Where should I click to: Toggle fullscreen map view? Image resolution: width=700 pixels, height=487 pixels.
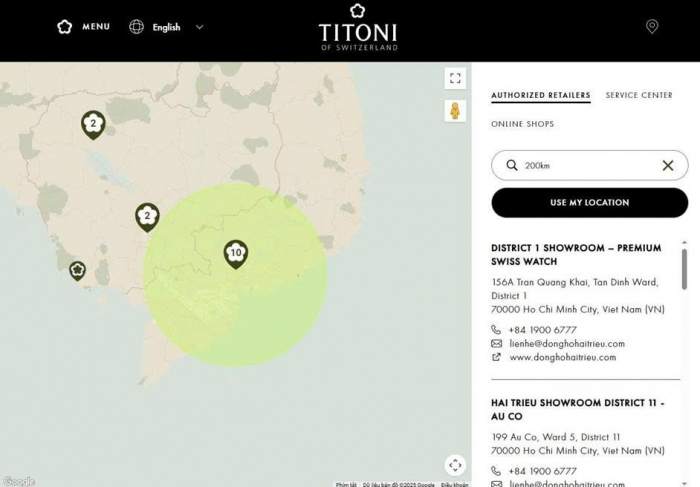pos(455,78)
